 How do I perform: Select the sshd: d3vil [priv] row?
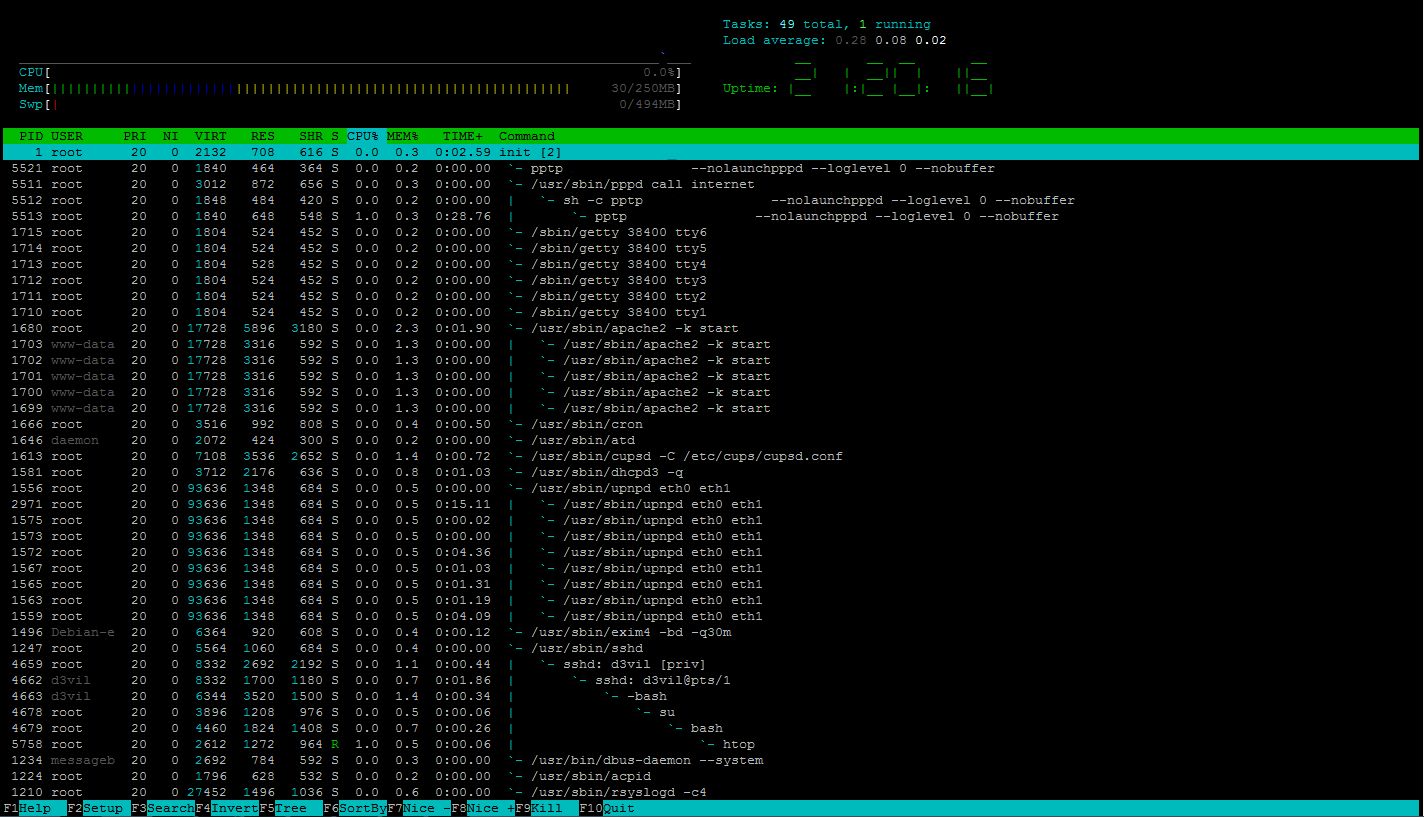[711, 664]
